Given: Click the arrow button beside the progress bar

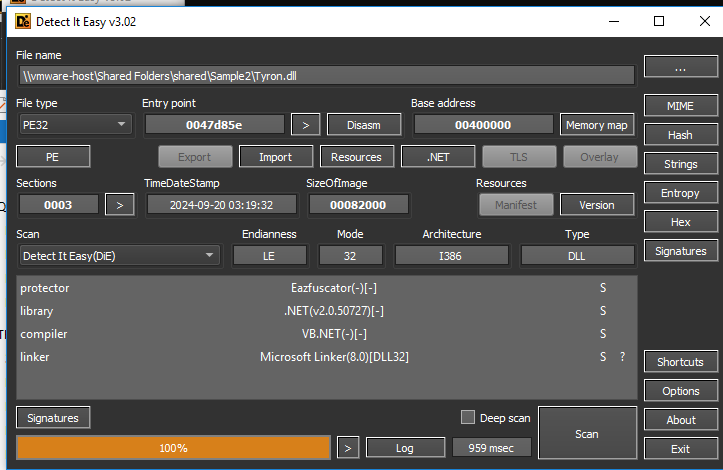Looking at the screenshot, I should (x=348, y=448).
